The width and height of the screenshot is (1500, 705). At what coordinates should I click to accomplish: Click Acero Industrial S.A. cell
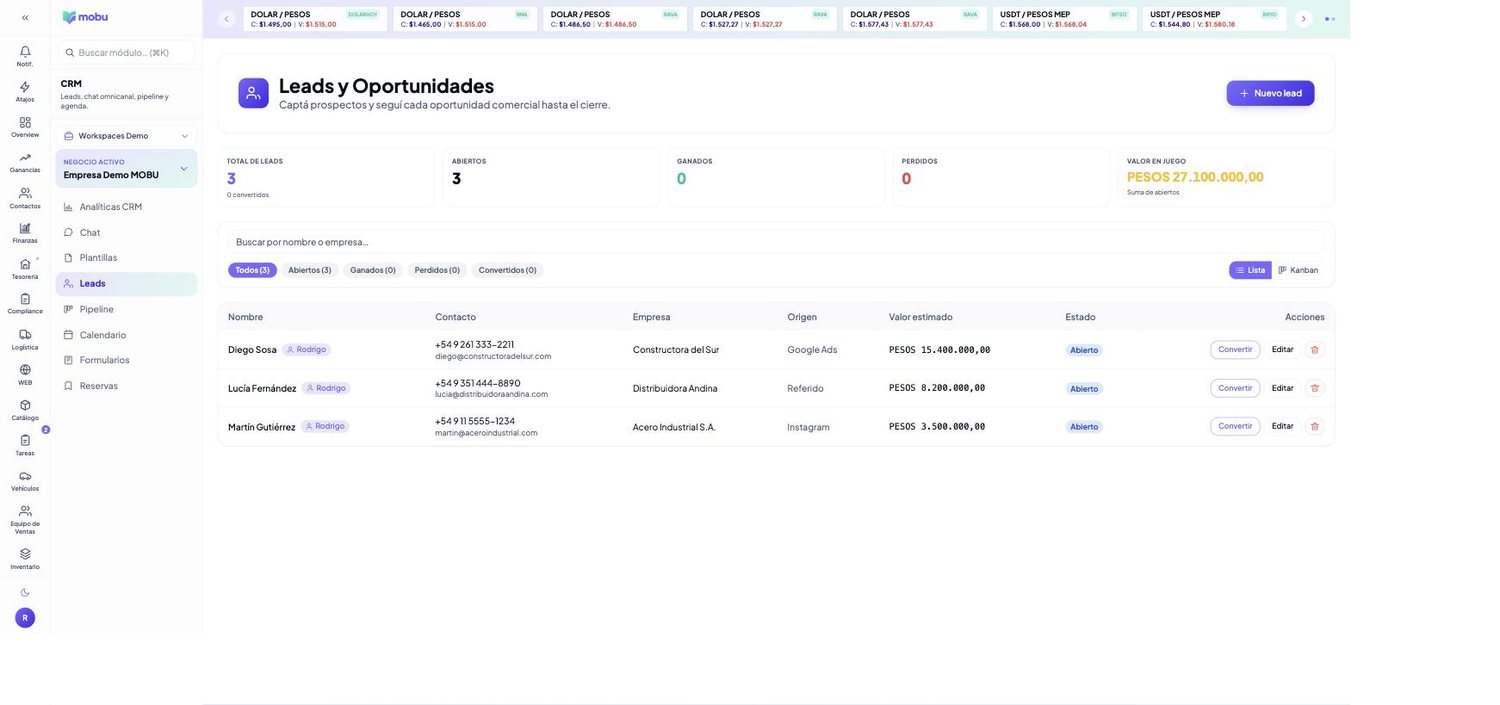click(x=674, y=427)
